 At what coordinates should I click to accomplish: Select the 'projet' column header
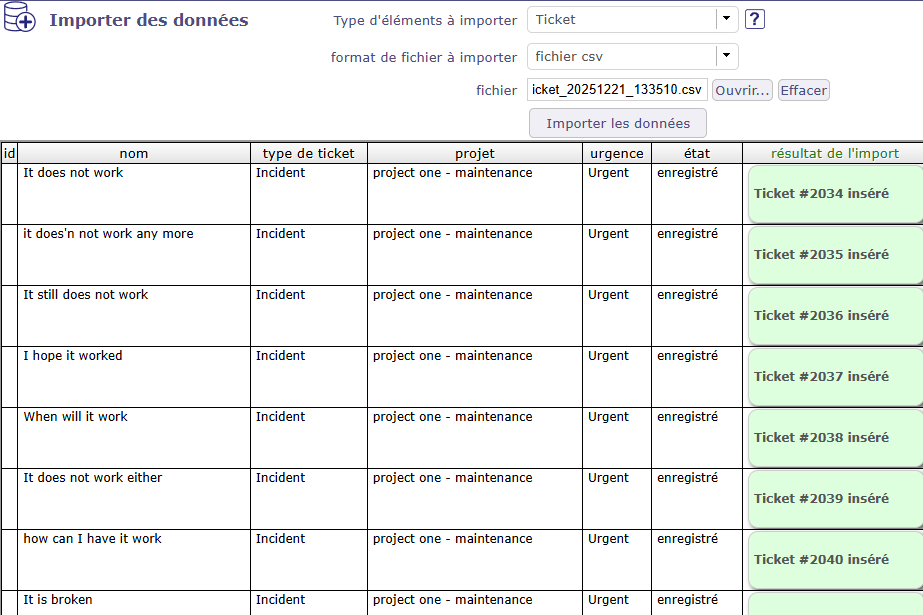coord(475,153)
